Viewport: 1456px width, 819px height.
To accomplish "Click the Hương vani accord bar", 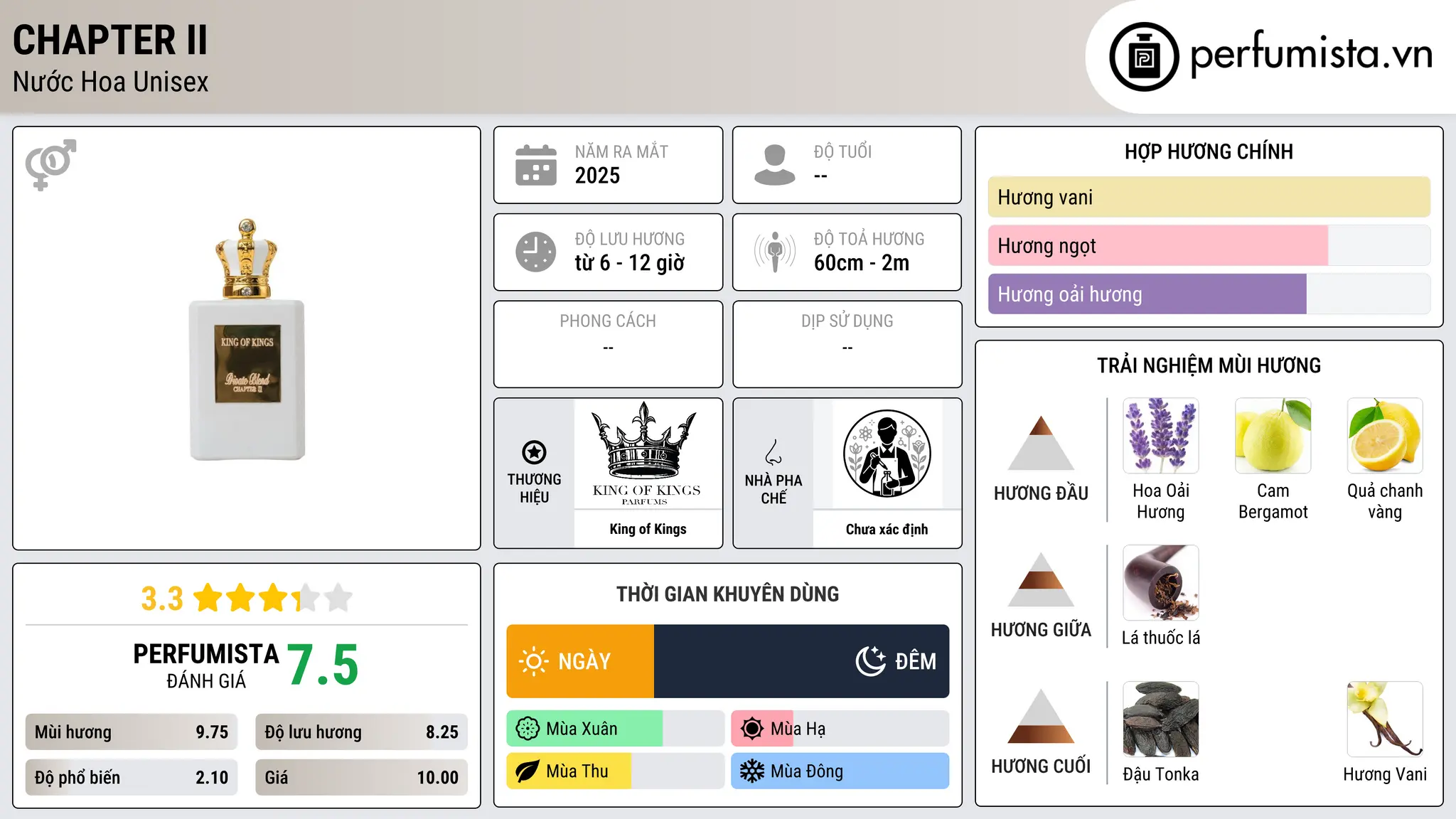I will click(x=1209, y=197).
